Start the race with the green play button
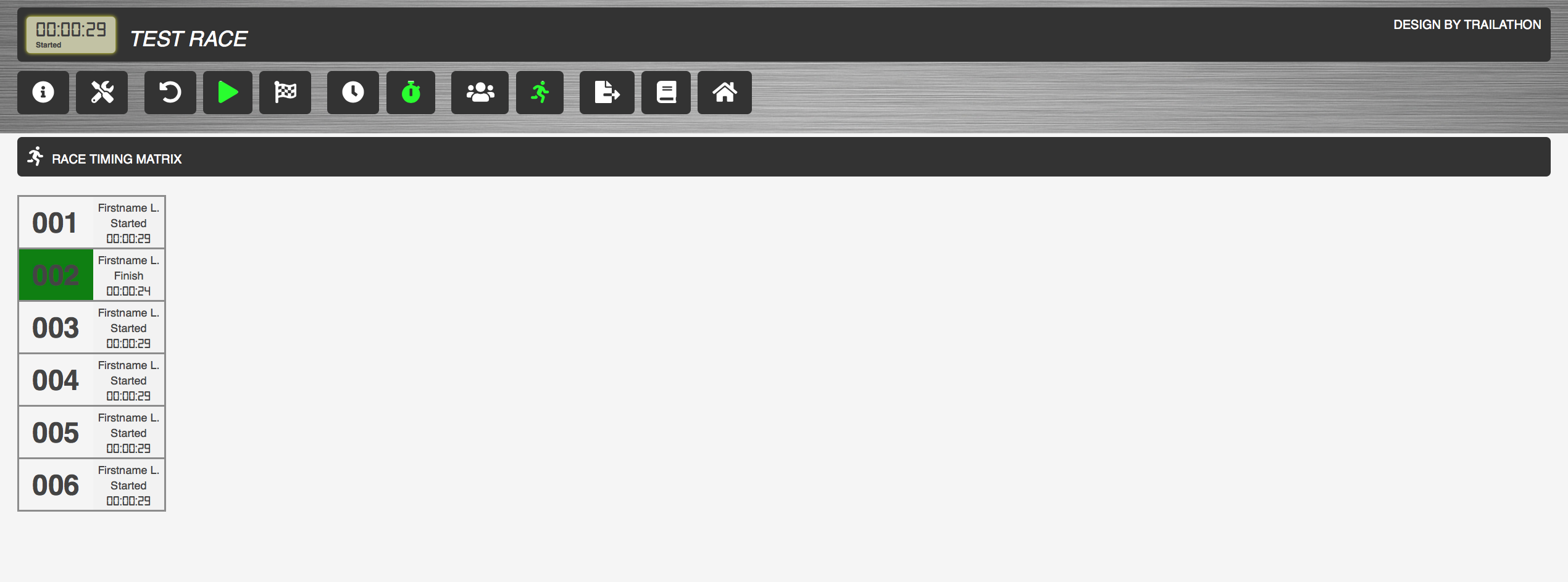1568x582 pixels. click(x=228, y=93)
